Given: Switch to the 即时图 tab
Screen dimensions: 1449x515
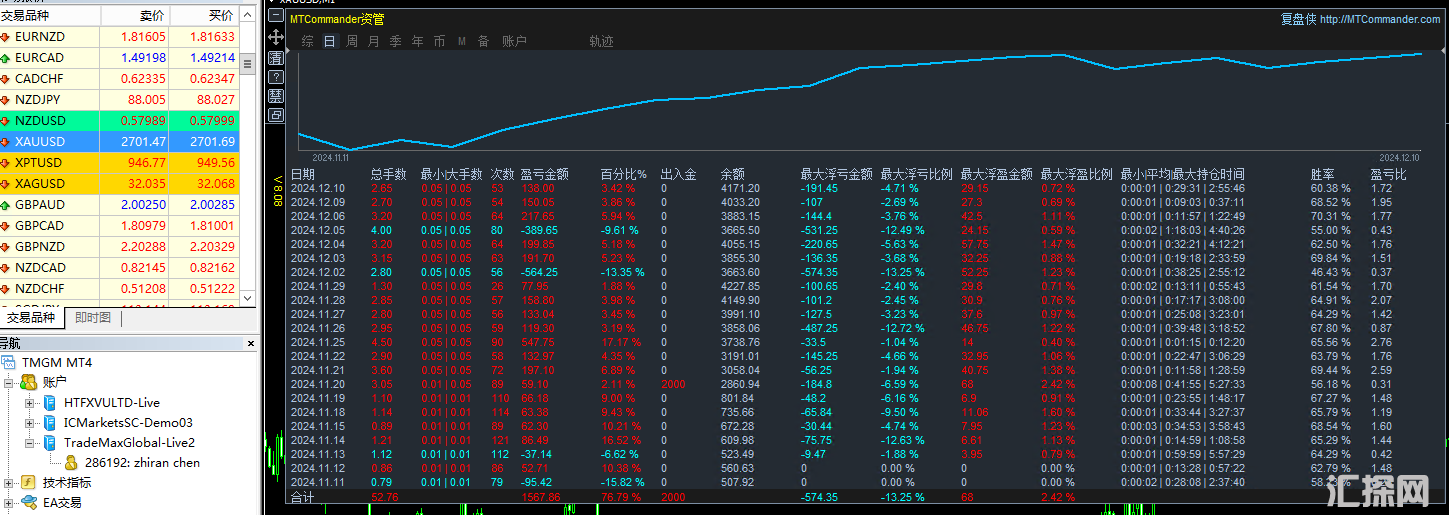Looking at the screenshot, I should 93,318.
